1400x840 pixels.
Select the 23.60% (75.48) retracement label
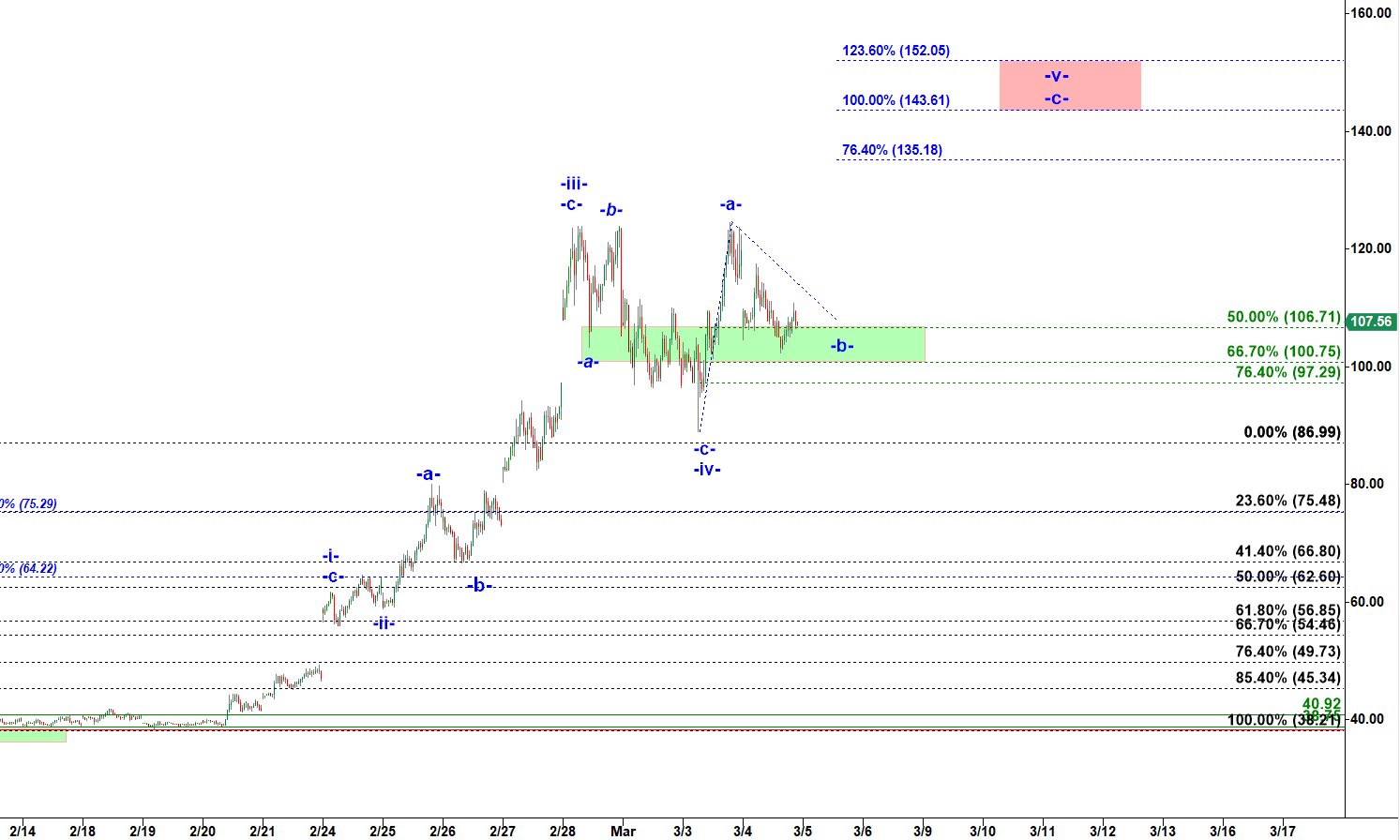1287,501
